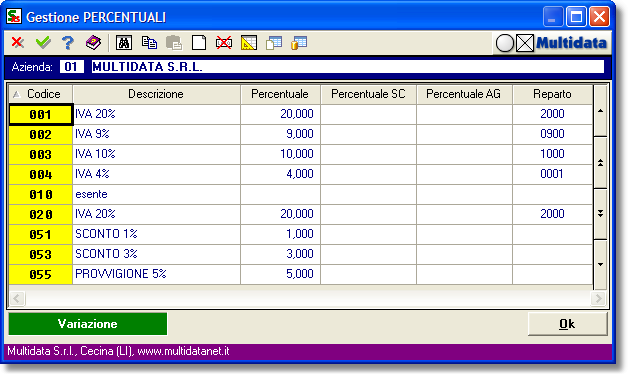Click the yellow ruler design icon
This screenshot has width=628, height=376.
click(249, 42)
